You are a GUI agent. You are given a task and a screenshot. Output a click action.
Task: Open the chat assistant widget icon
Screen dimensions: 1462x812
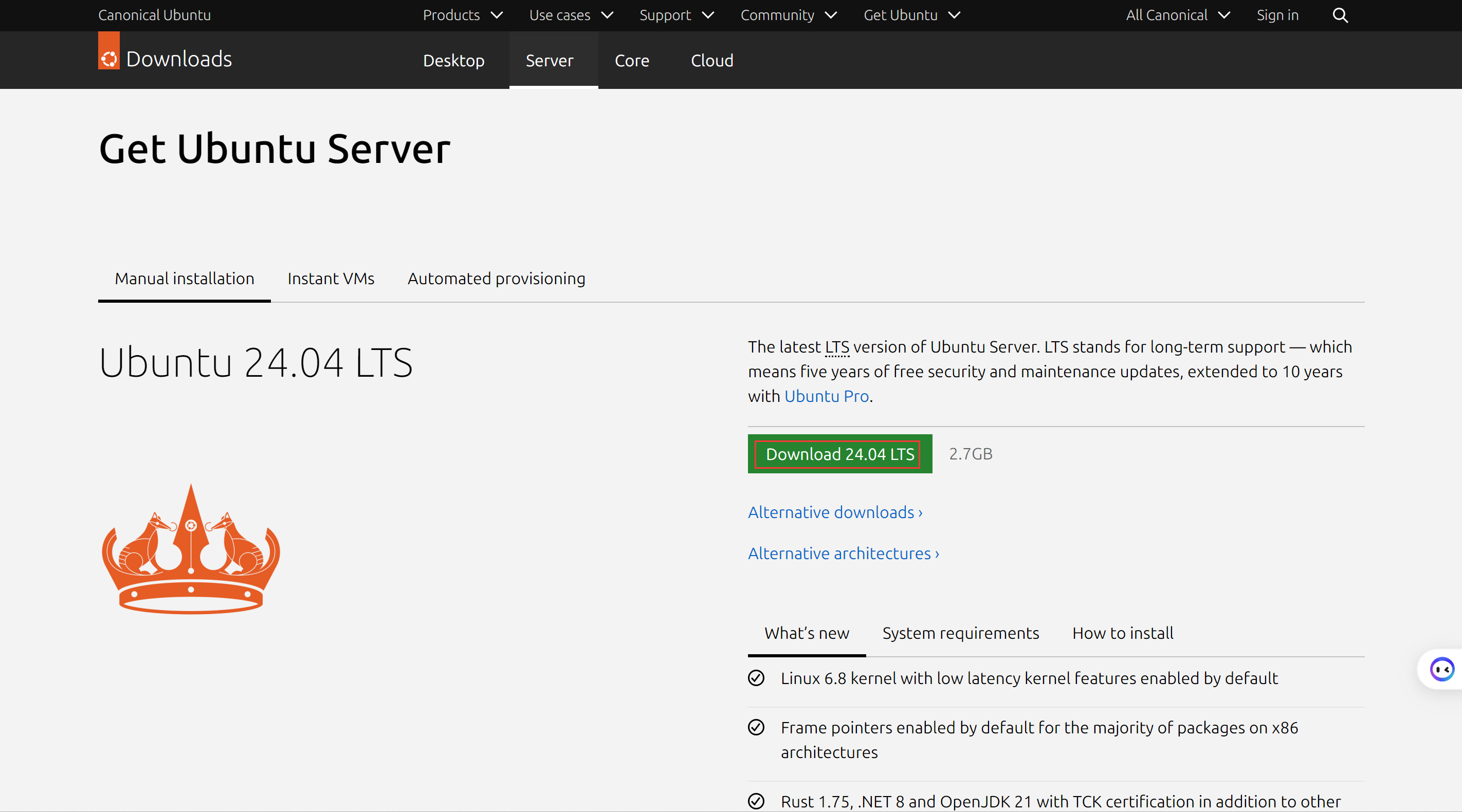coord(1441,669)
